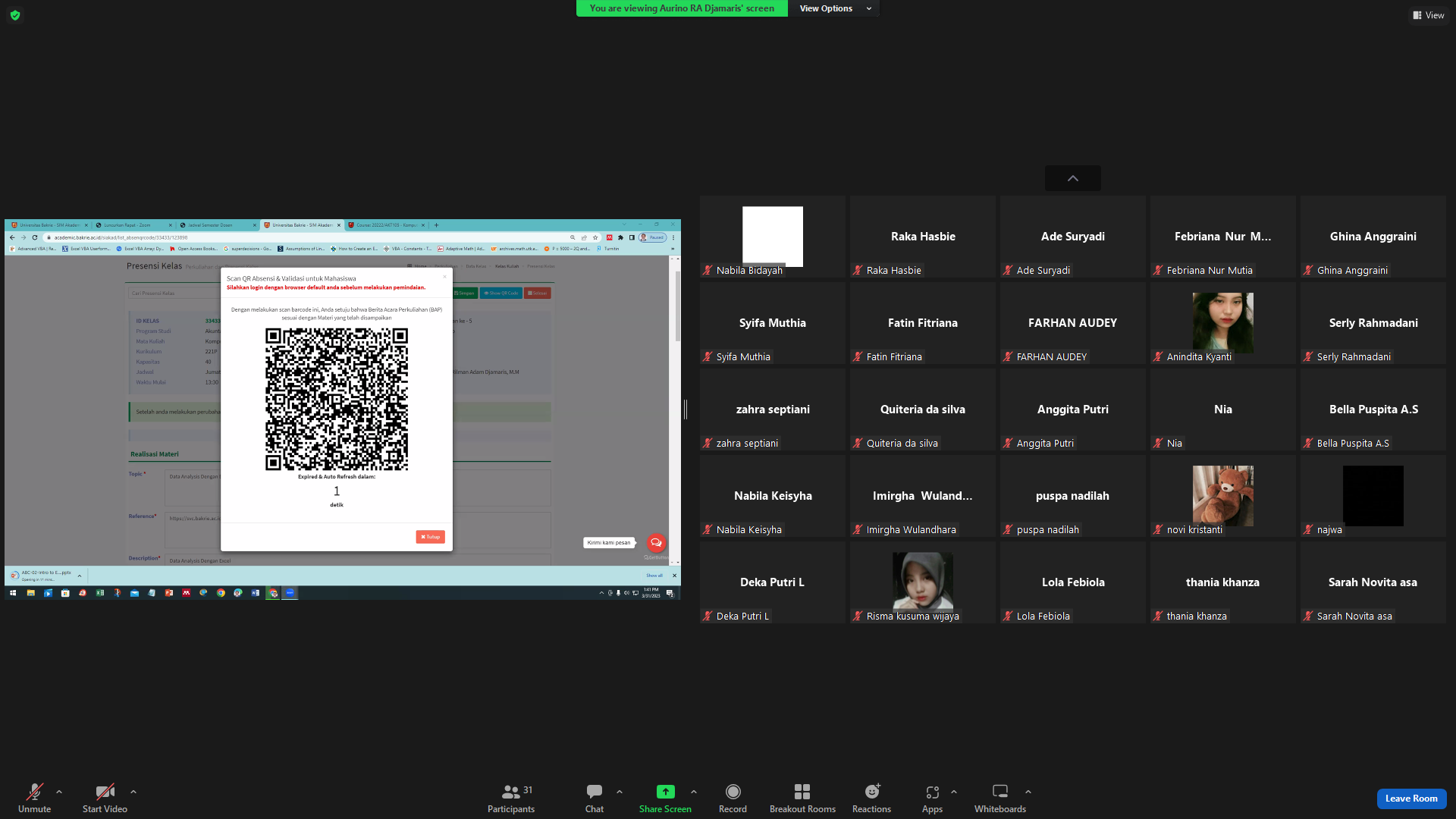The width and height of the screenshot is (1456, 819).
Task: Open the Zoom Apps panel
Action: click(x=932, y=799)
